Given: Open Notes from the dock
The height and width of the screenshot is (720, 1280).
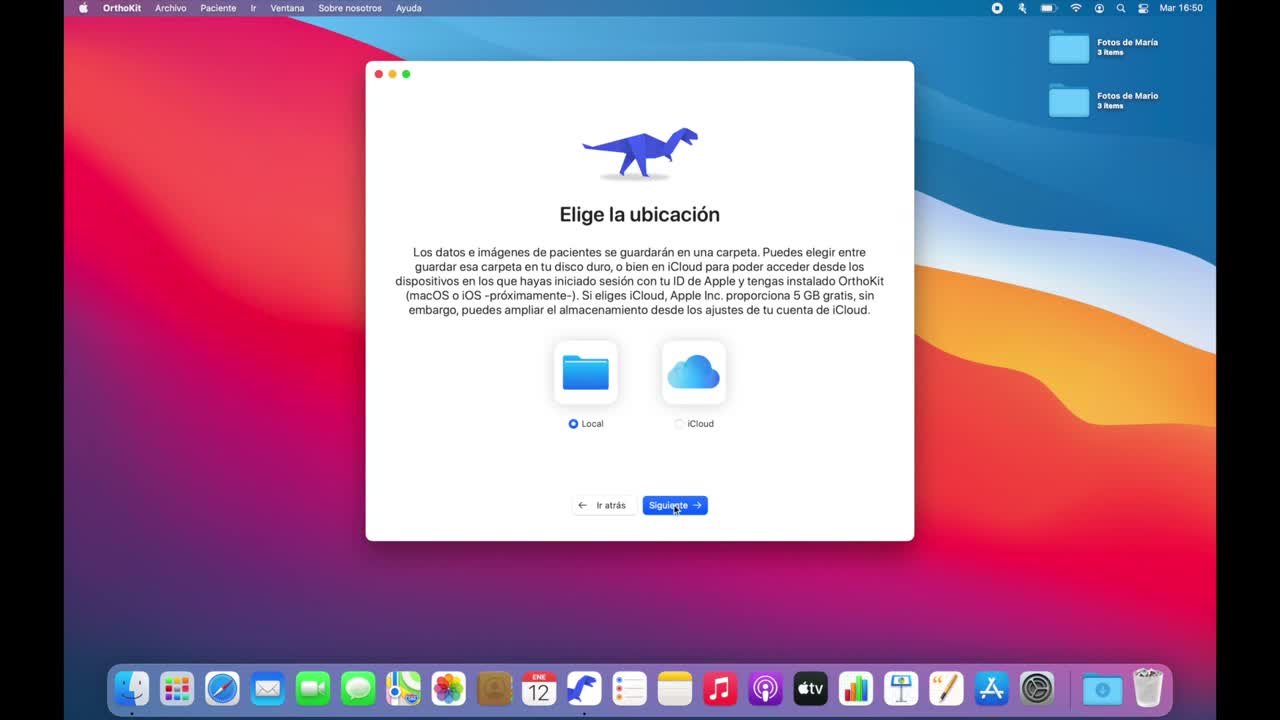Looking at the screenshot, I should (x=675, y=689).
